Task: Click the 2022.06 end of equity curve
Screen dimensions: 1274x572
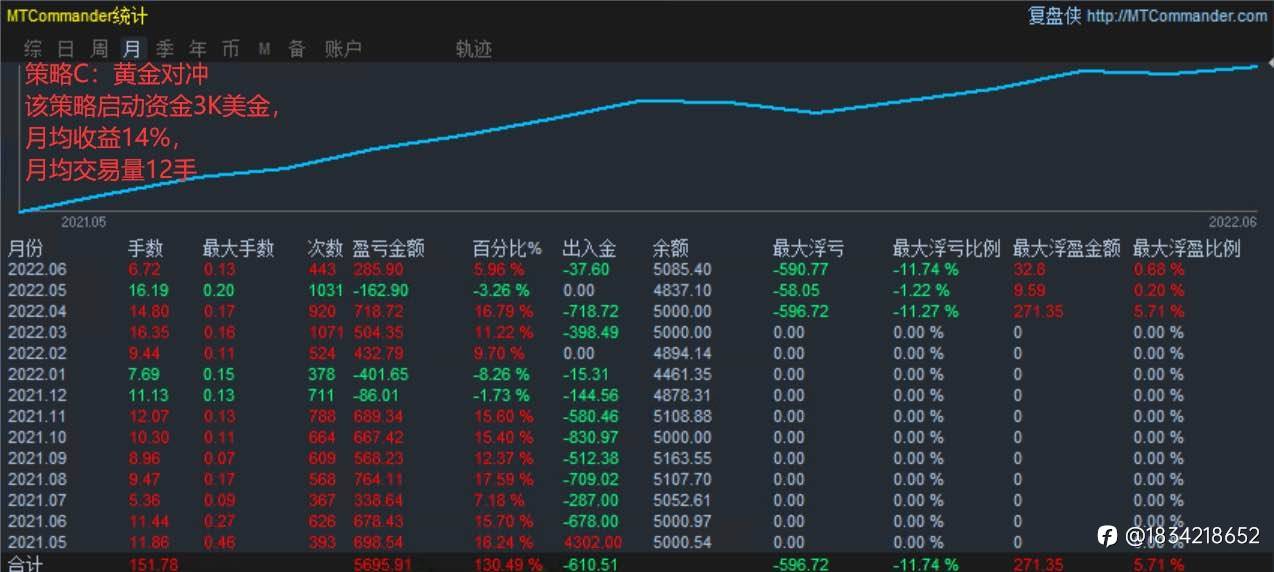Action: 1256,66
